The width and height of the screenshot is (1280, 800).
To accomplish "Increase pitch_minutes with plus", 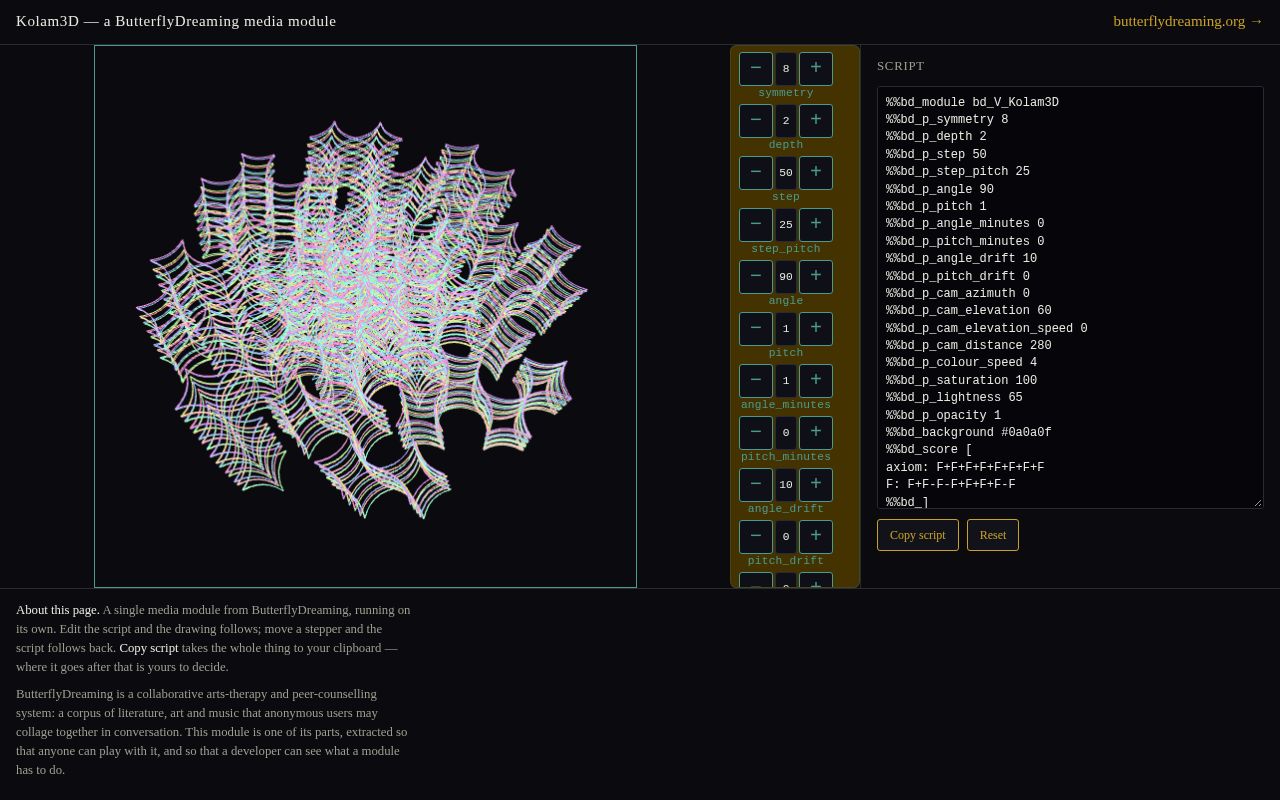I will coord(816,433).
